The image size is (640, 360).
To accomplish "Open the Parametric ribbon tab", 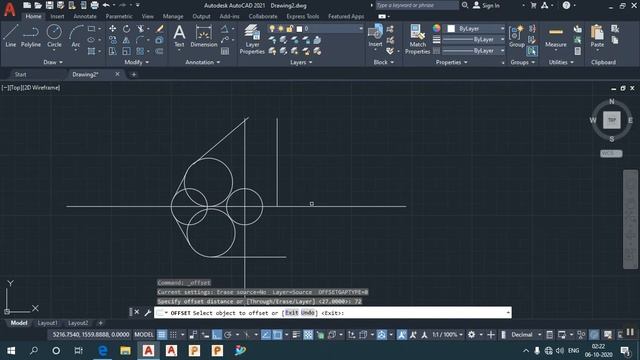I will 119,16.
